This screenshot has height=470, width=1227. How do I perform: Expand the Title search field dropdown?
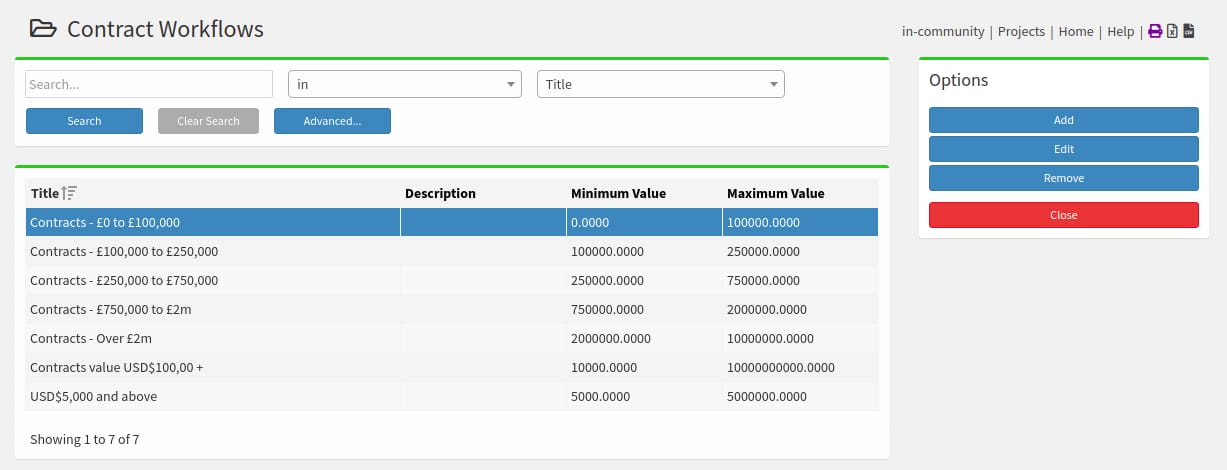[x=660, y=84]
